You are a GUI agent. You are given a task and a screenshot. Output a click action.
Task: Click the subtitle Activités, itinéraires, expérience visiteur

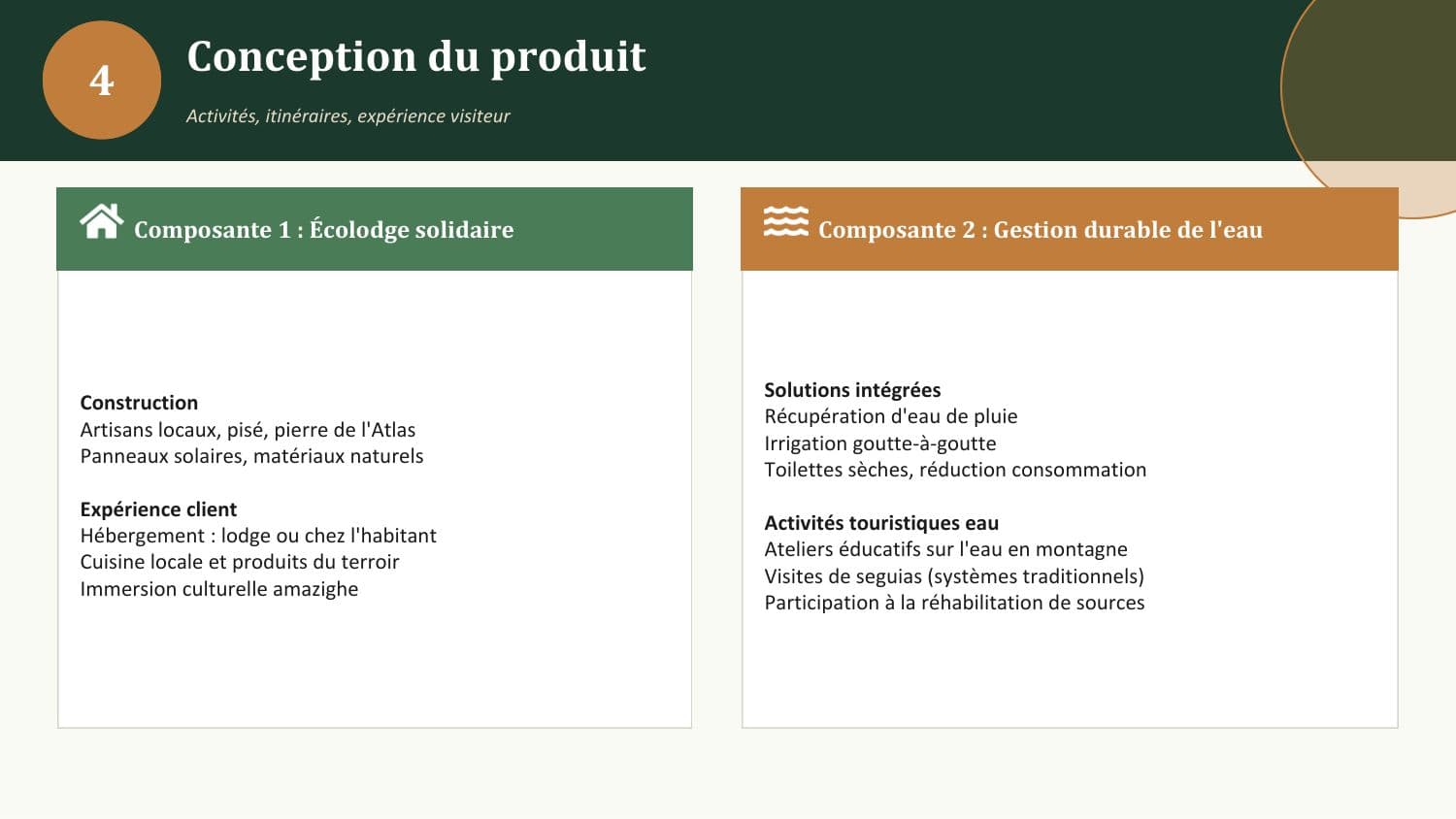pos(347,115)
